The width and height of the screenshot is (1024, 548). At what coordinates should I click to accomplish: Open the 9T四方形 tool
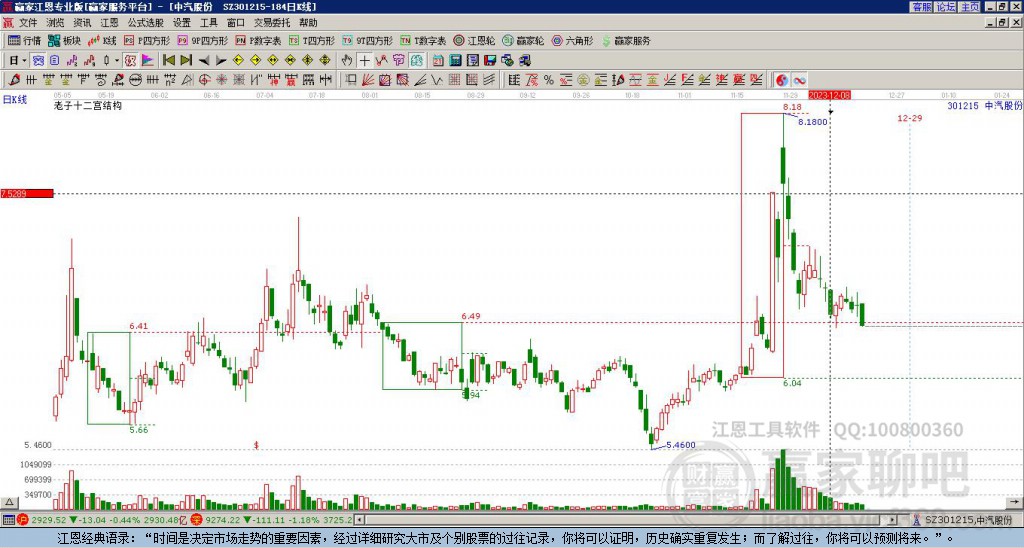tap(367, 40)
